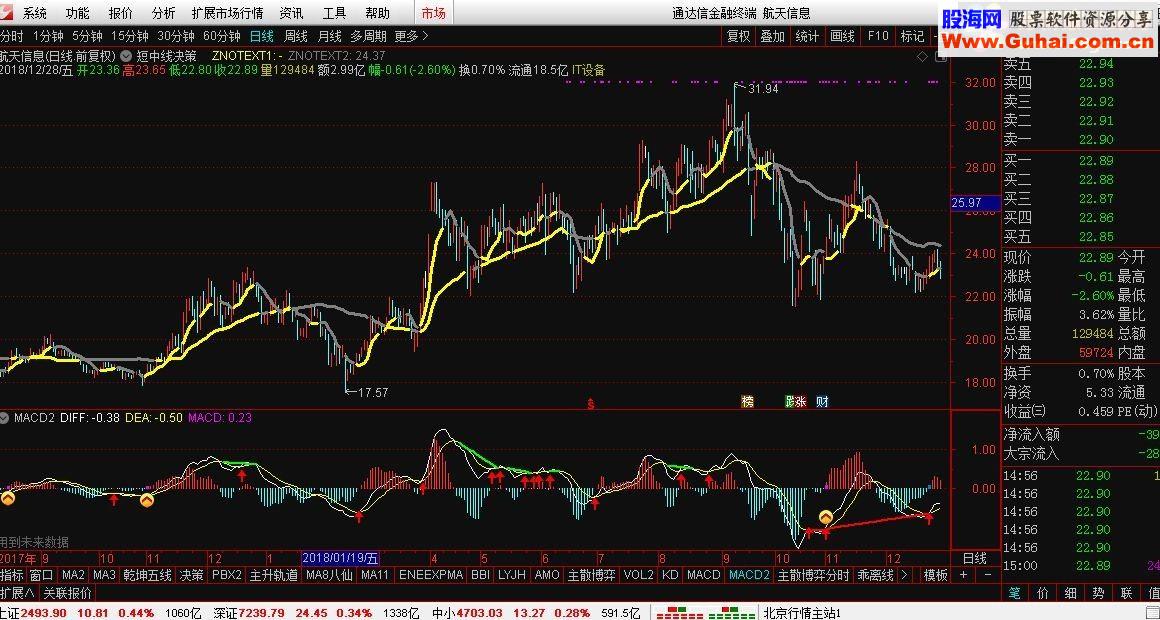
Task: Click the square window icon beside the diamond
Action: click(941, 56)
